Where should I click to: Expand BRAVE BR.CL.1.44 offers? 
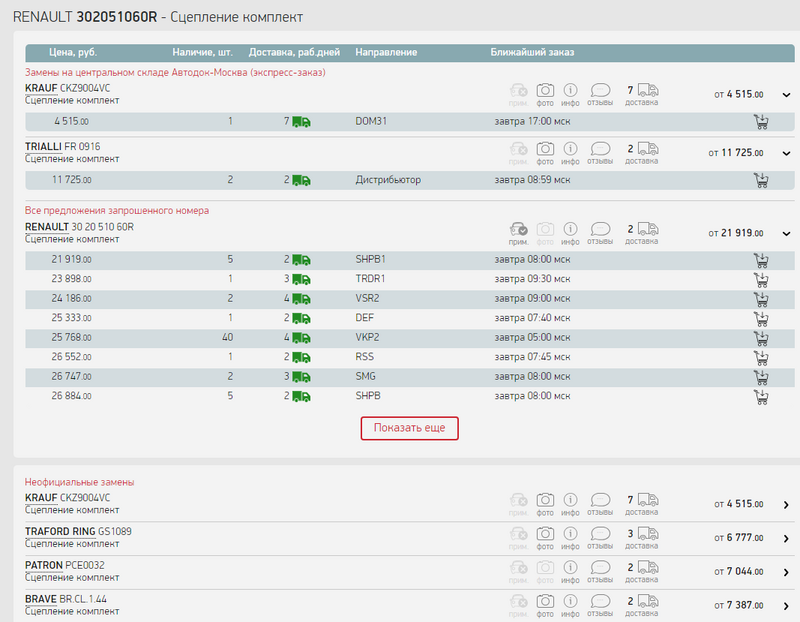pos(786,606)
